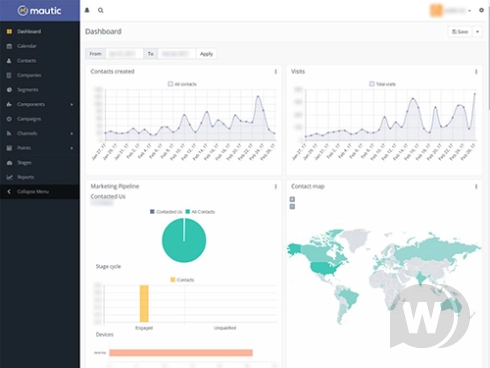Click the From date input field

click(124, 54)
